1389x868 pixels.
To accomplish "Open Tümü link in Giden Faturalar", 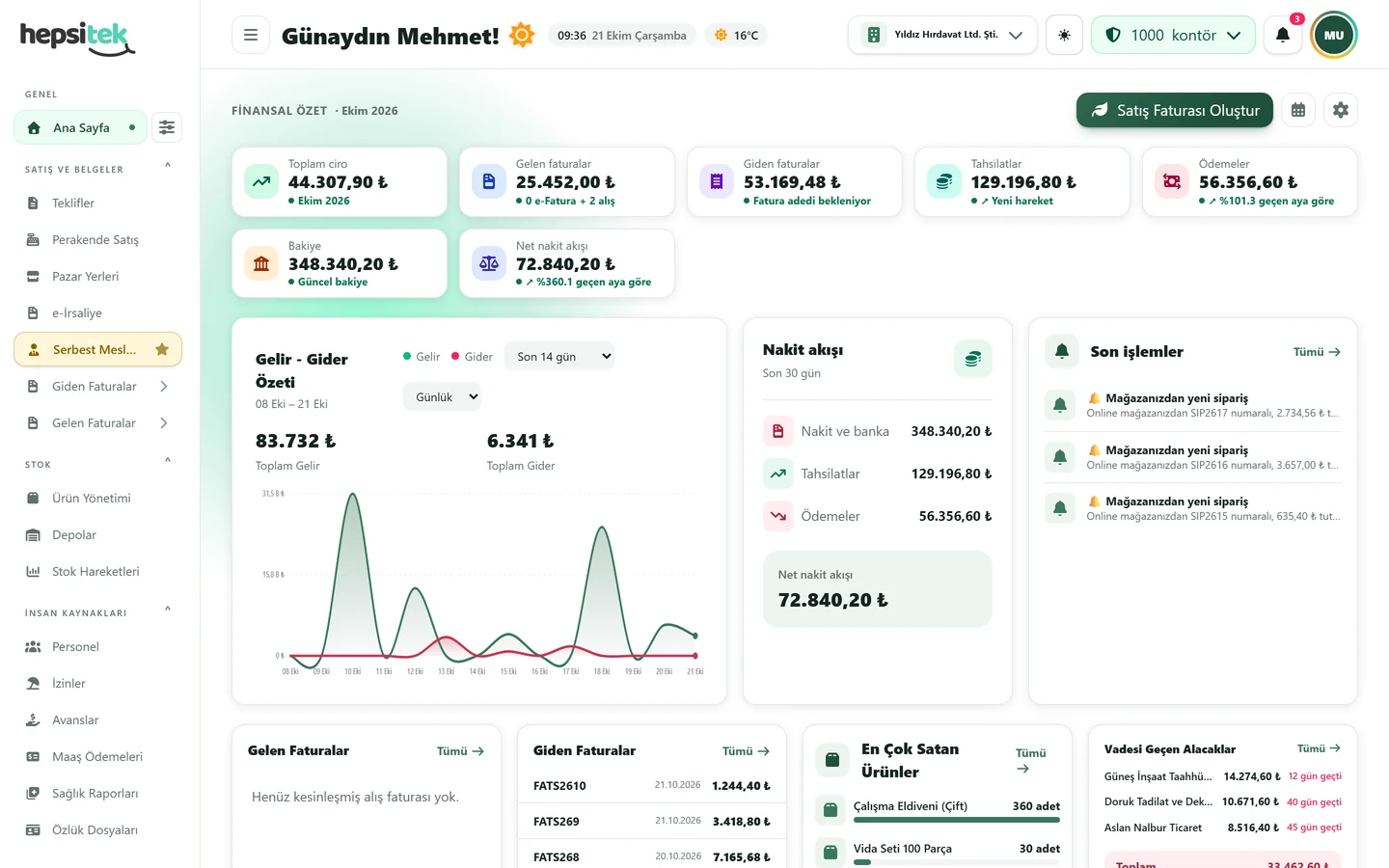I will tap(746, 751).
